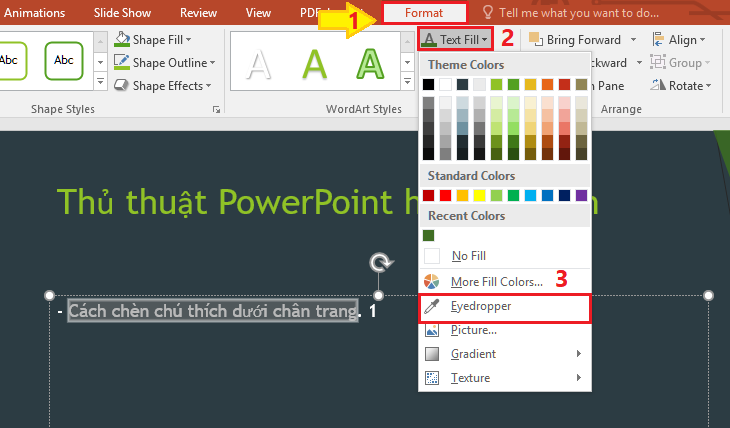This screenshot has height=428, width=730.
Task: Expand the Shape Outline dropdown arrow
Action: pos(212,62)
